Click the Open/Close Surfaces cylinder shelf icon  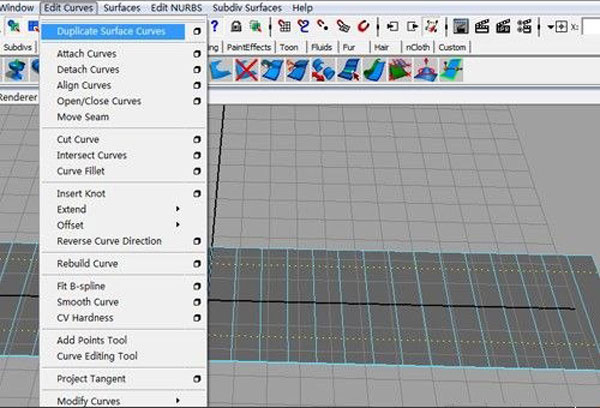pos(323,70)
